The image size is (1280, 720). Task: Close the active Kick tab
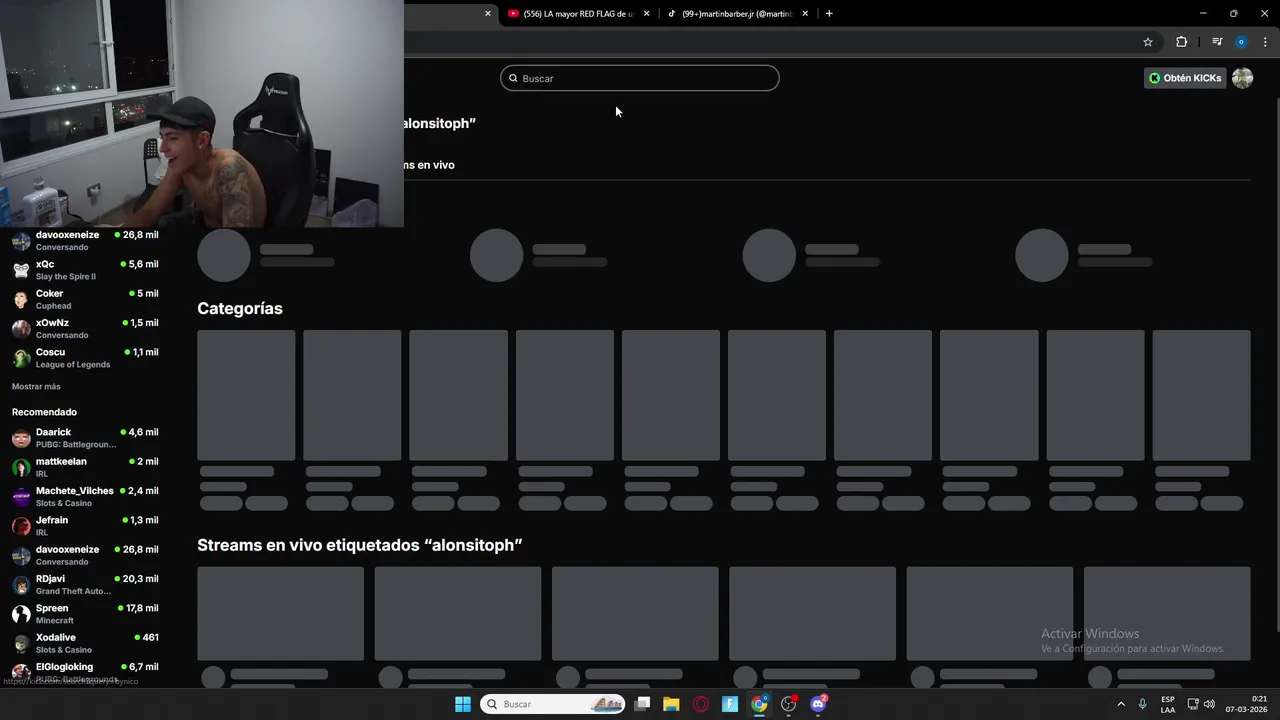[x=488, y=14]
